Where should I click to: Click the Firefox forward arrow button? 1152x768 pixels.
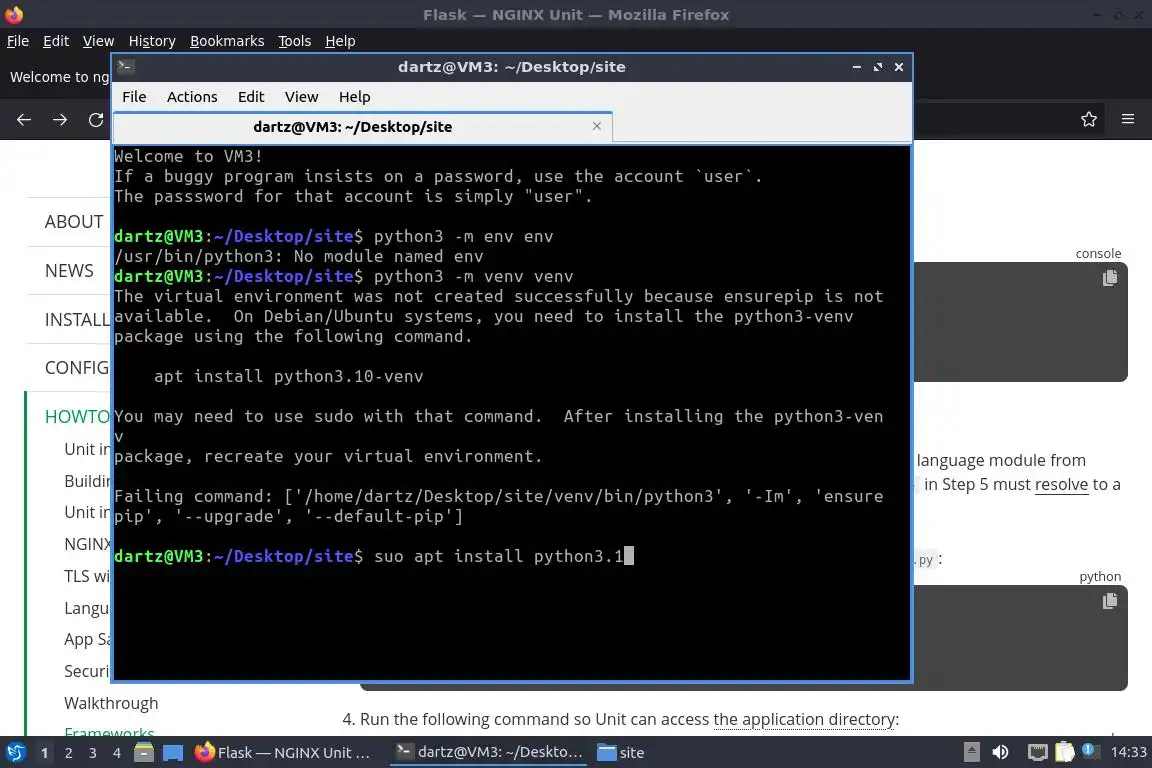point(60,119)
